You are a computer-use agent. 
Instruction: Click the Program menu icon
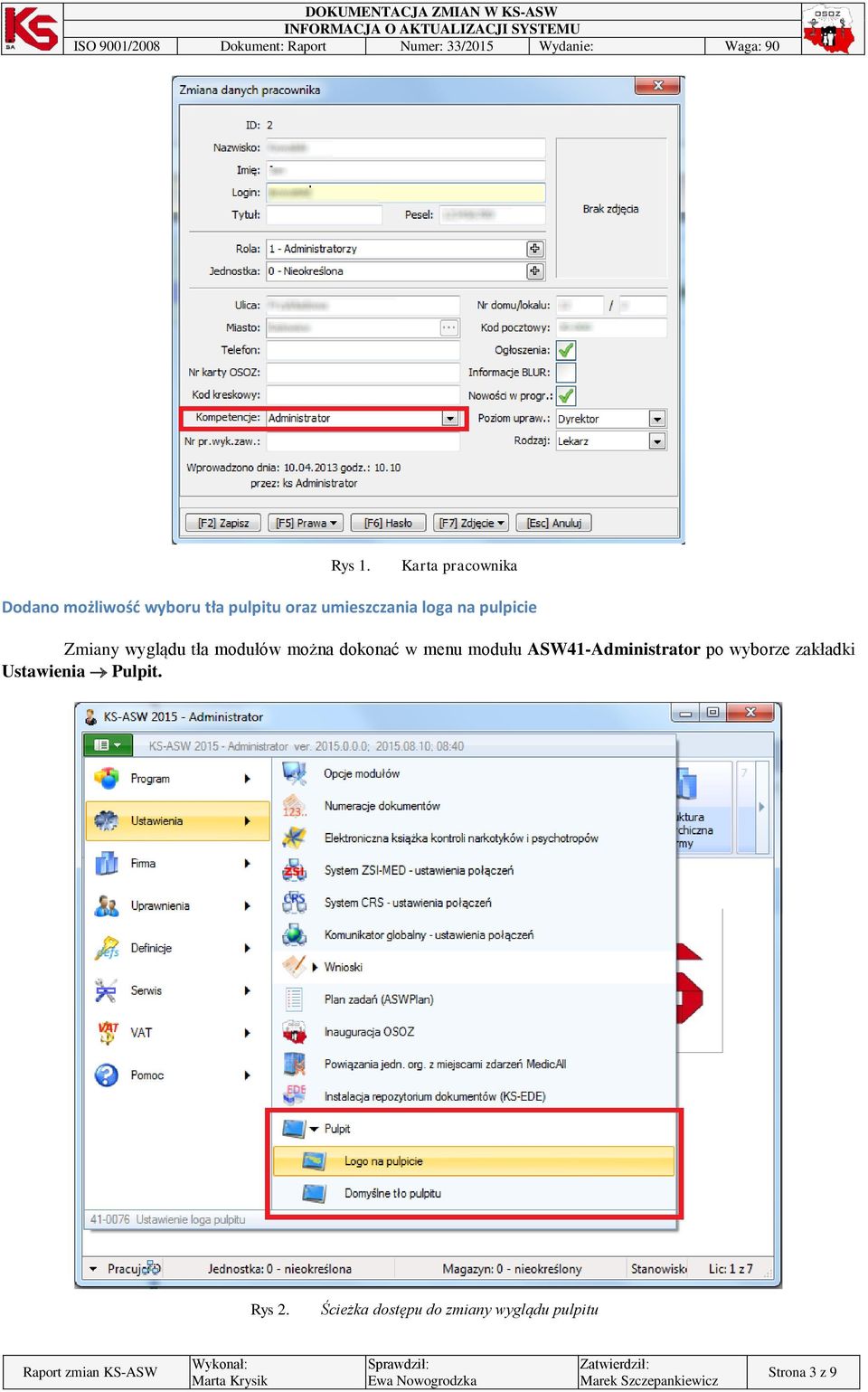107,778
